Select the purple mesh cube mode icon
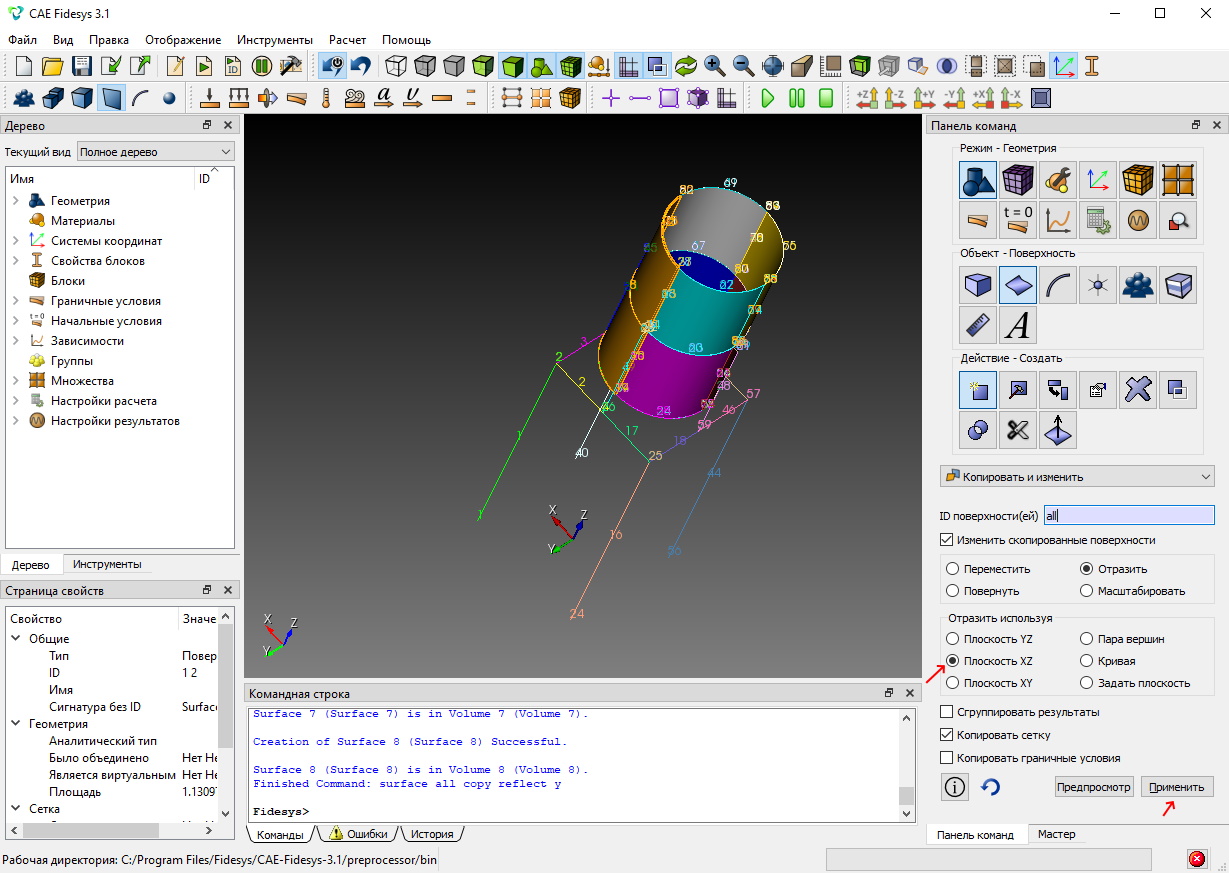 click(1017, 181)
